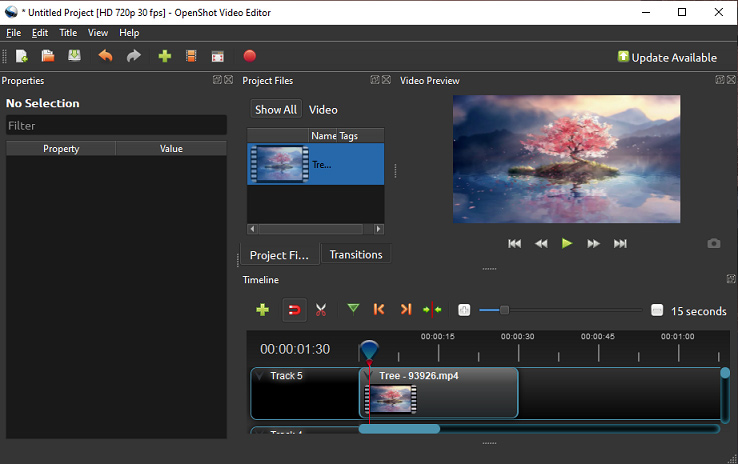Image resolution: width=738 pixels, height=464 pixels.
Task: Open the Title menu
Action: [68, 33]
